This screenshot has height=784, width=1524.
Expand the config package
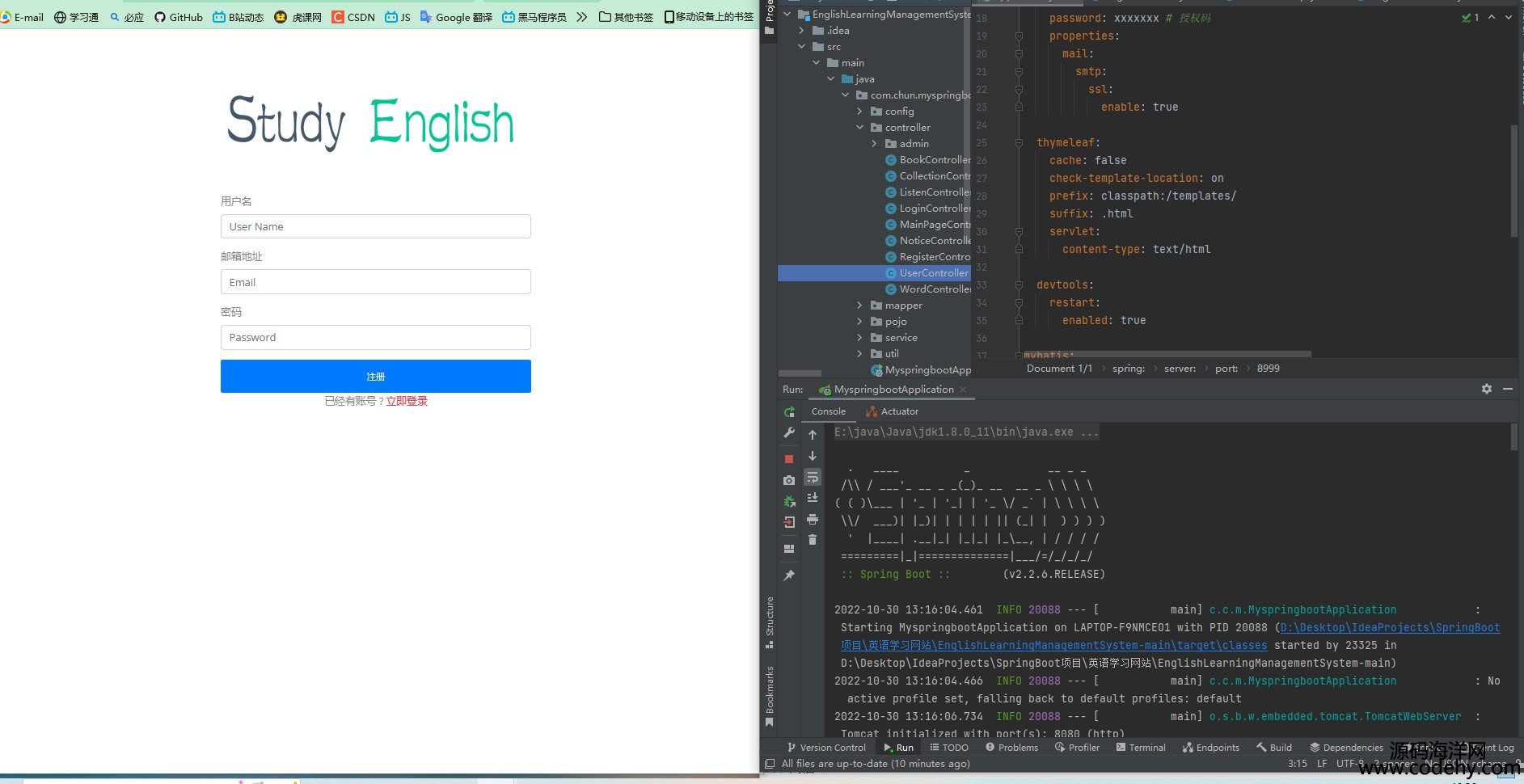point(859,112)
